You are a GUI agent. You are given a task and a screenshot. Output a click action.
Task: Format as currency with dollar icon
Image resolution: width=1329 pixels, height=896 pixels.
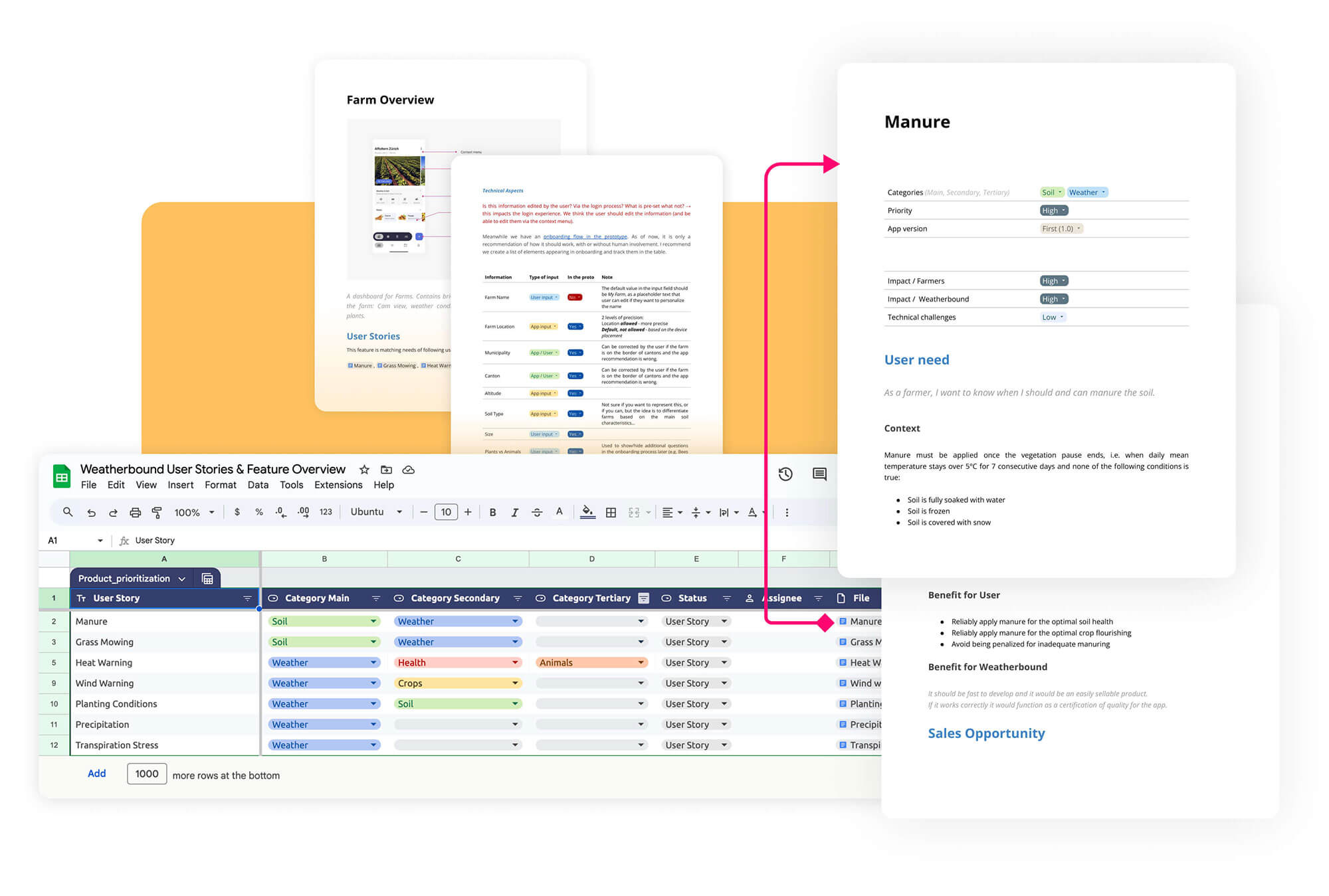237,512
